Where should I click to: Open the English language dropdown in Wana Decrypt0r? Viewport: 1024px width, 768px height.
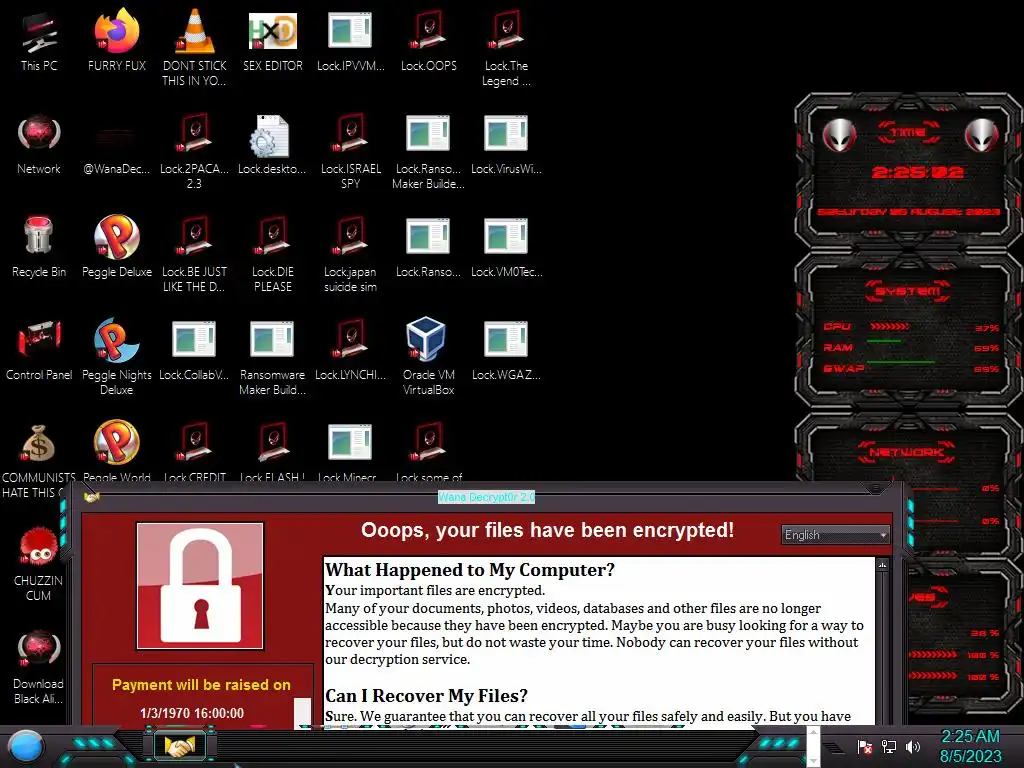[x=836, y=535]
